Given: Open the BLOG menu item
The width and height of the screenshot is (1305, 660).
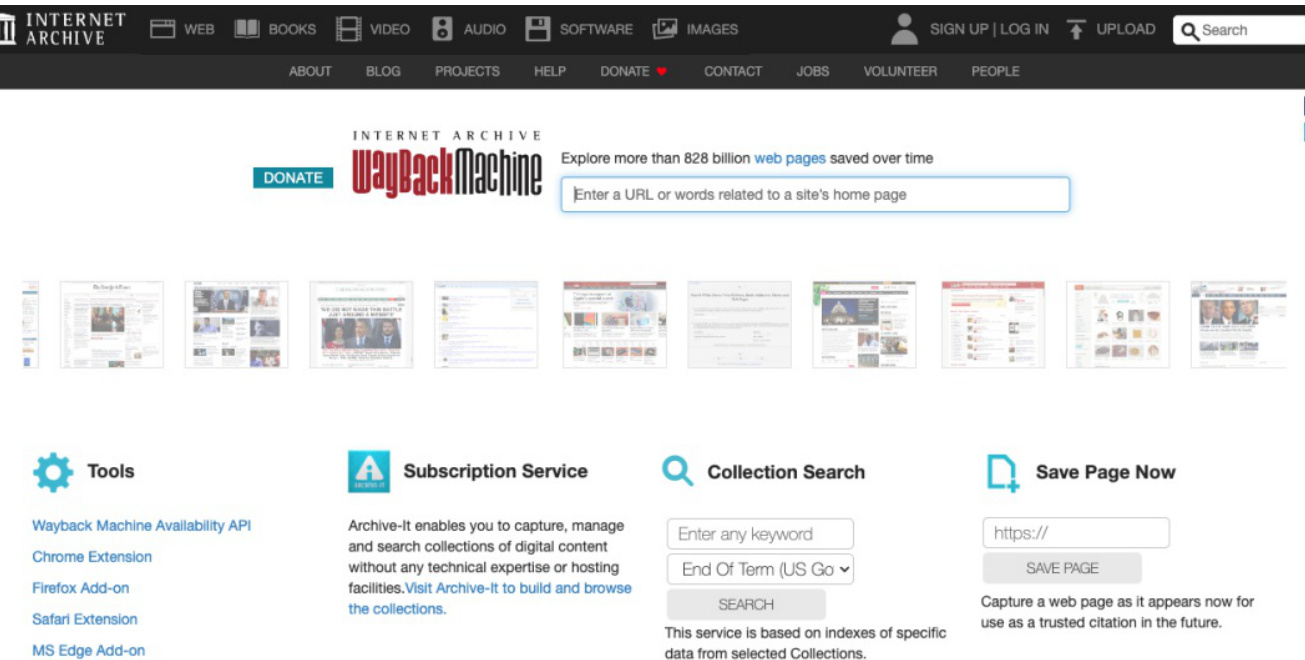Looking at the screenshot, I should point(383,71).
